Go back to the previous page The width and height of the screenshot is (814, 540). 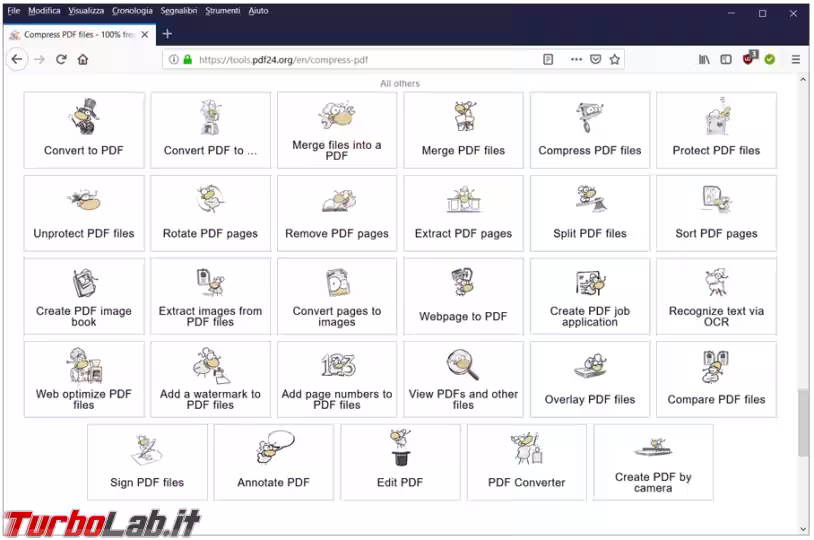click(17, 60)
